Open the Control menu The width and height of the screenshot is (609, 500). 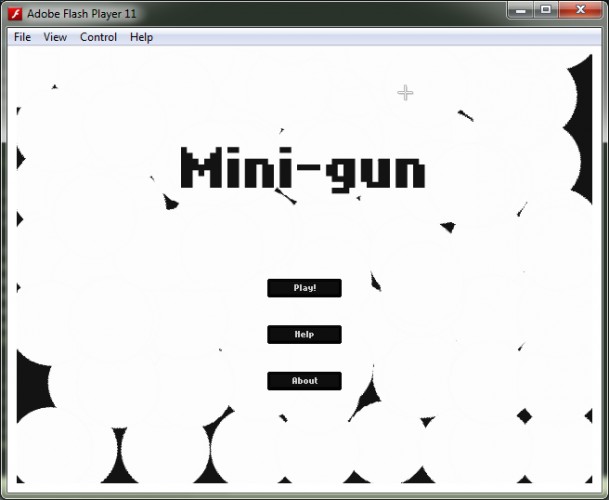pyautogui.click(x=98, y=37)
